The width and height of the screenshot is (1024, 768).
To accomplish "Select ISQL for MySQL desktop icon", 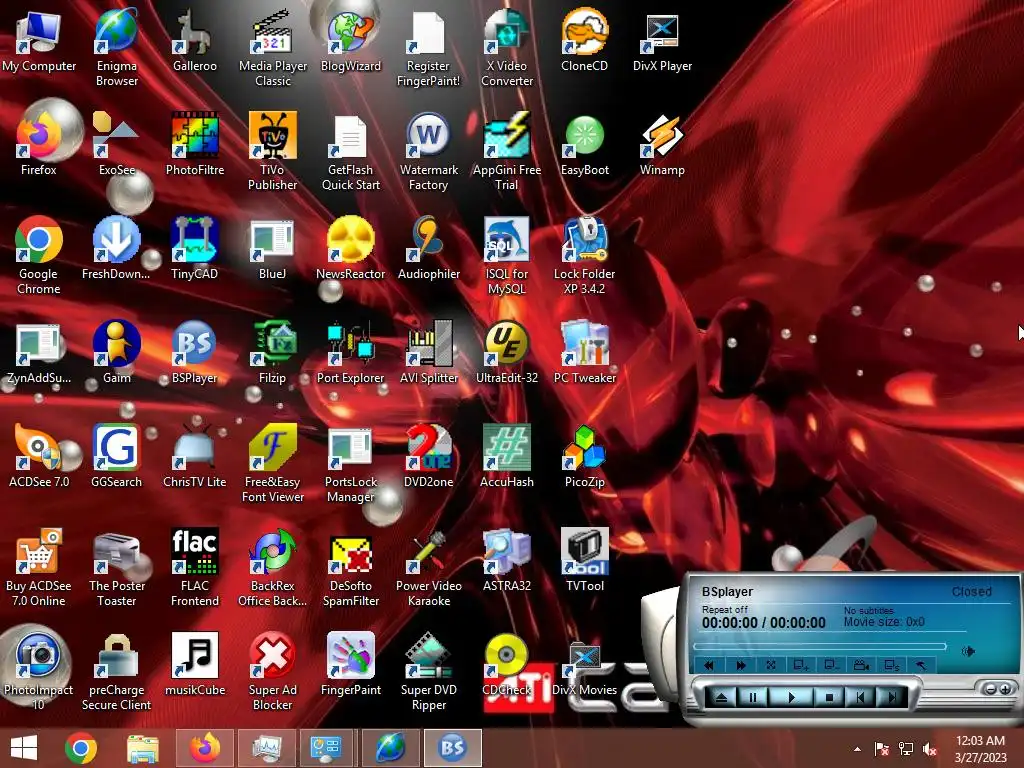I will 507,255.
